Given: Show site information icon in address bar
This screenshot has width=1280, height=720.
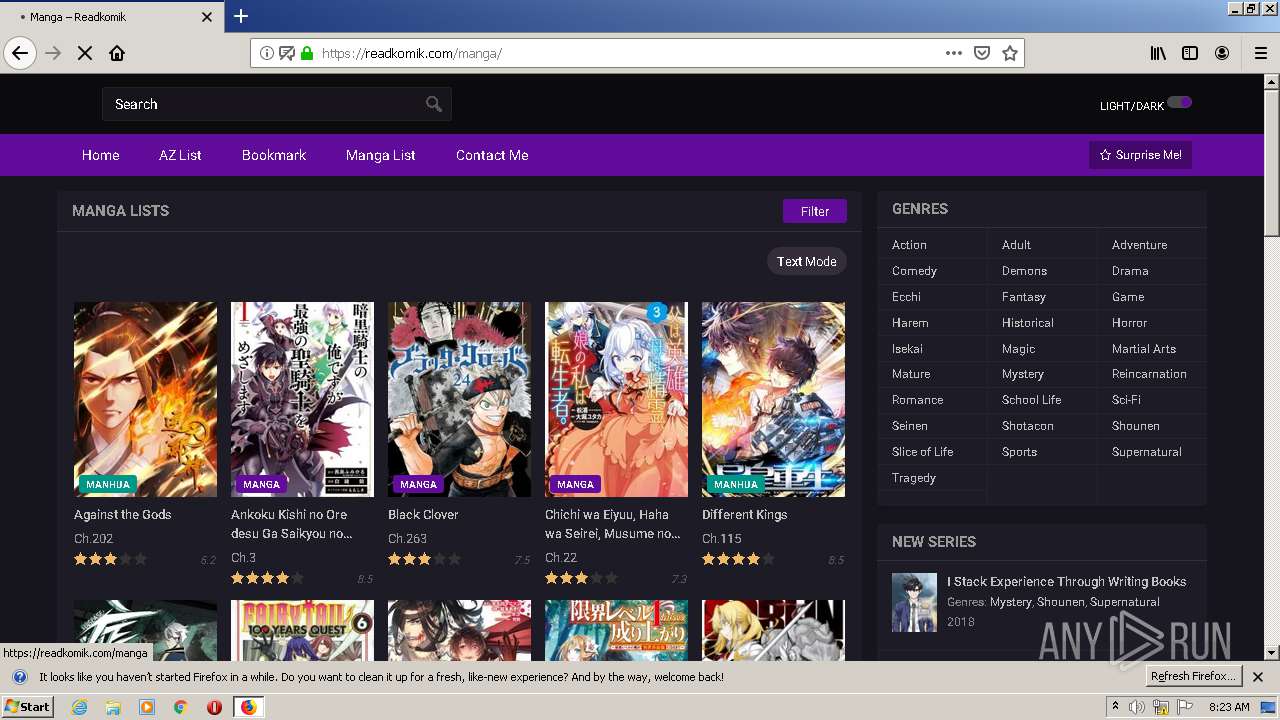Looking at the screenshot, I should (x=267, y=53).
